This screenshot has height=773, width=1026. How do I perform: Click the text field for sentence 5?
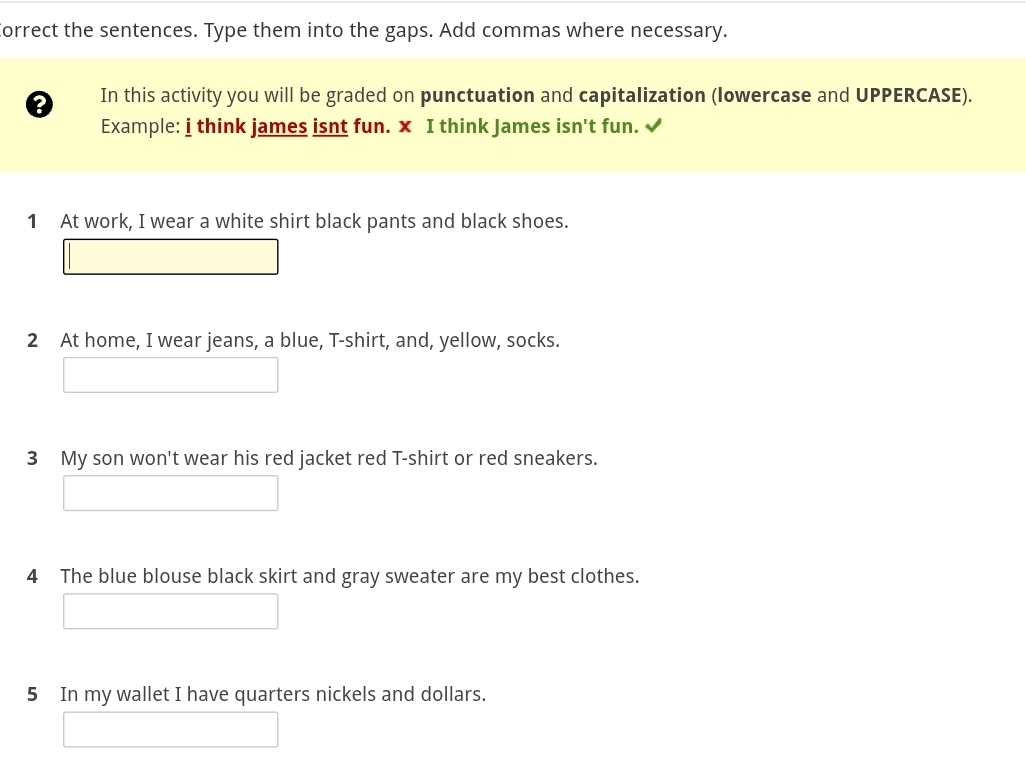[171, 729]
